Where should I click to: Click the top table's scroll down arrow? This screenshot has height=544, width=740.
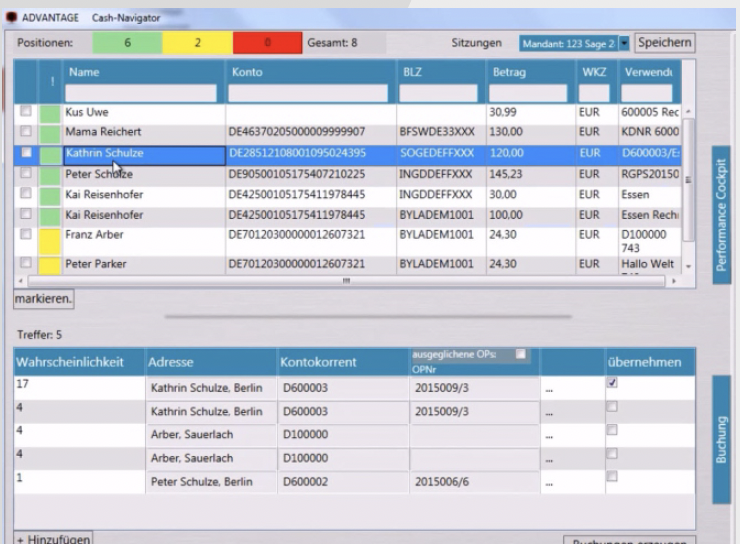(x=688, y=267)
